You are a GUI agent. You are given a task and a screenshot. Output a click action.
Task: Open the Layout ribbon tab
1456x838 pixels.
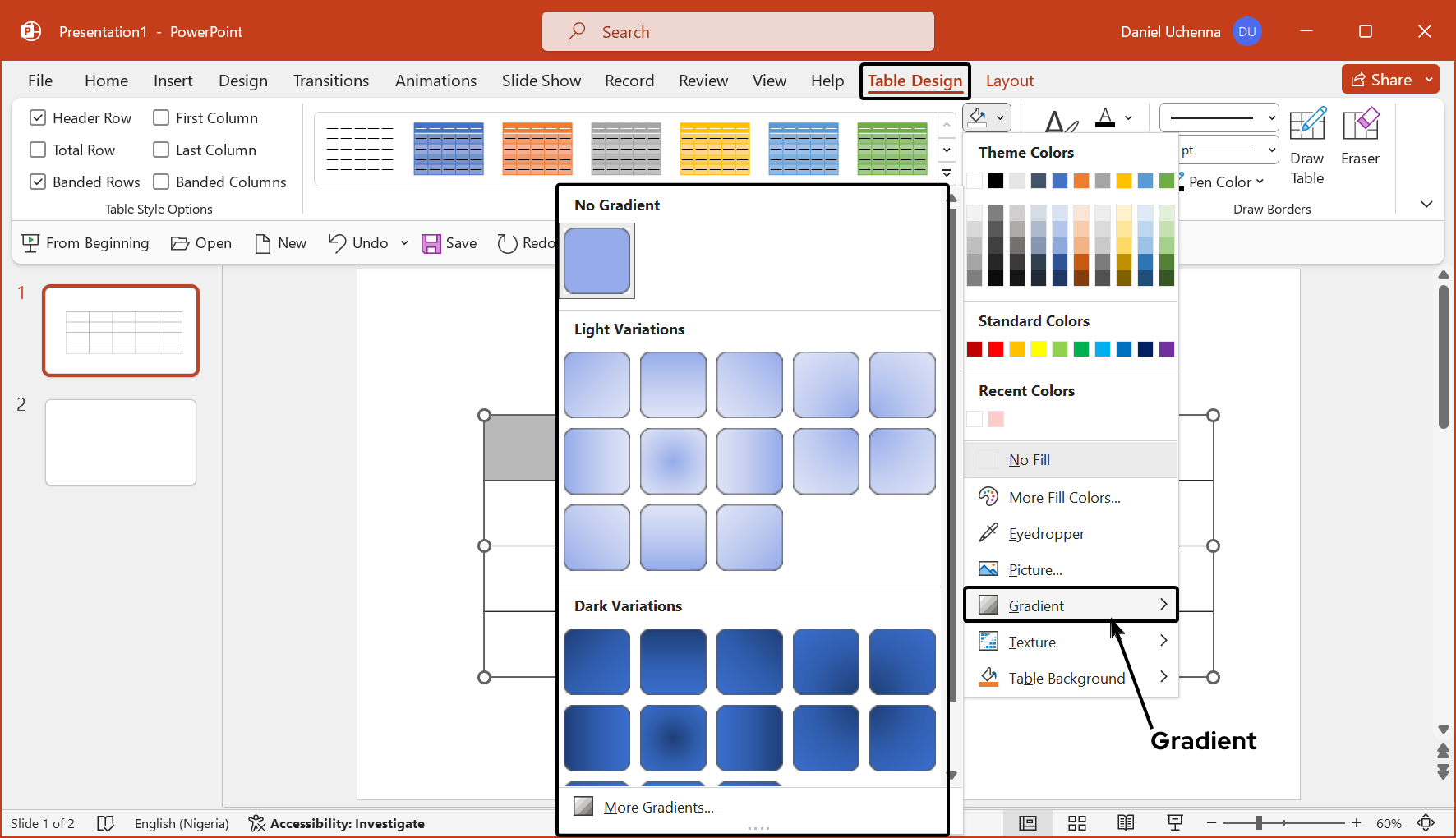(x=1009, y=81)
